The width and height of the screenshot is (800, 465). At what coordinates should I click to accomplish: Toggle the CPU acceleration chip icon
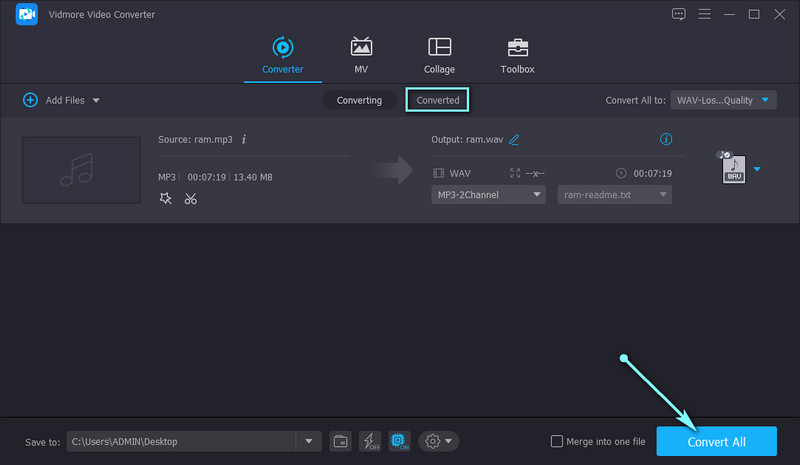(399, 441)
